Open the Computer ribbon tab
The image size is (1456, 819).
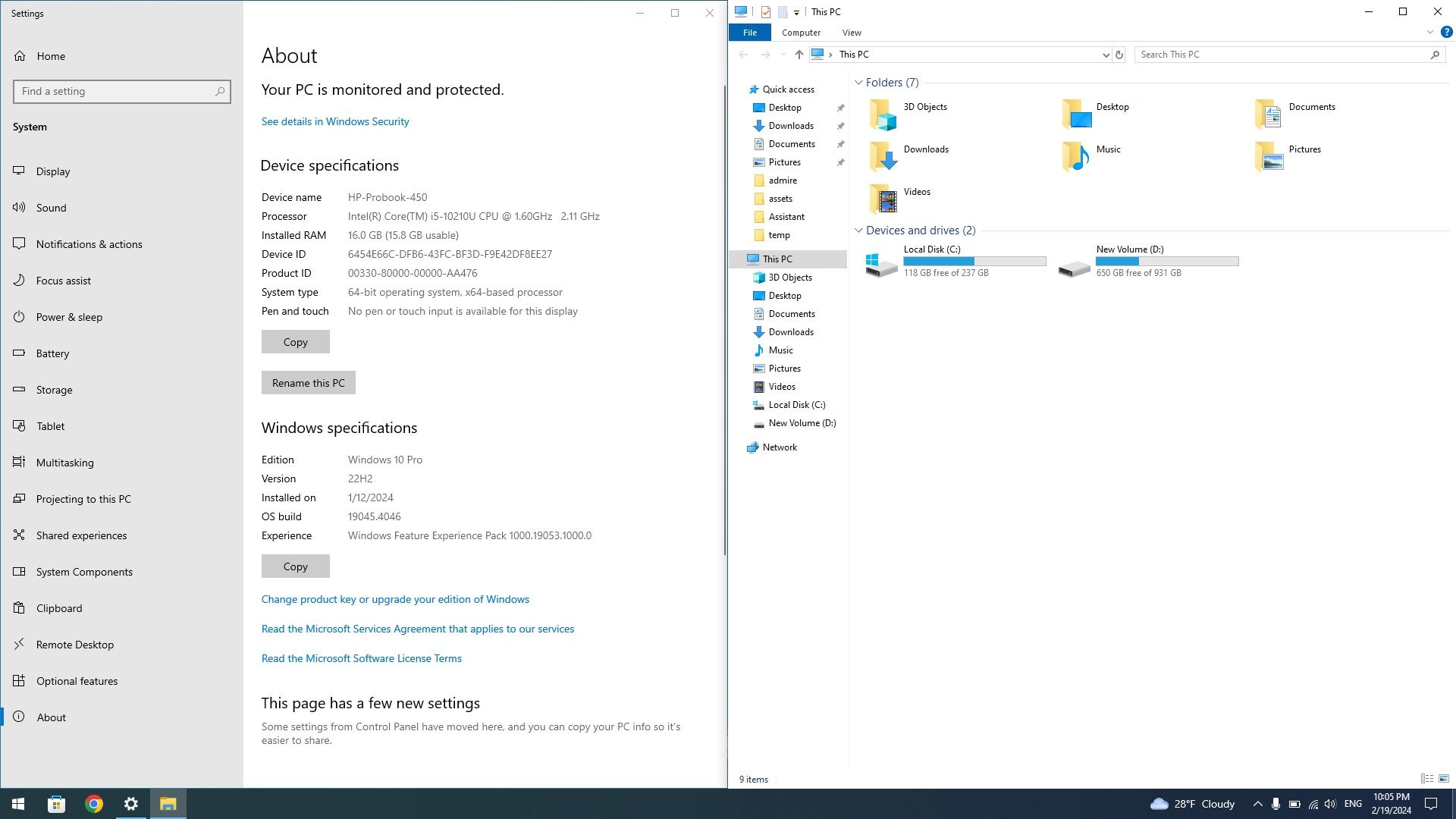click(801, 33)
